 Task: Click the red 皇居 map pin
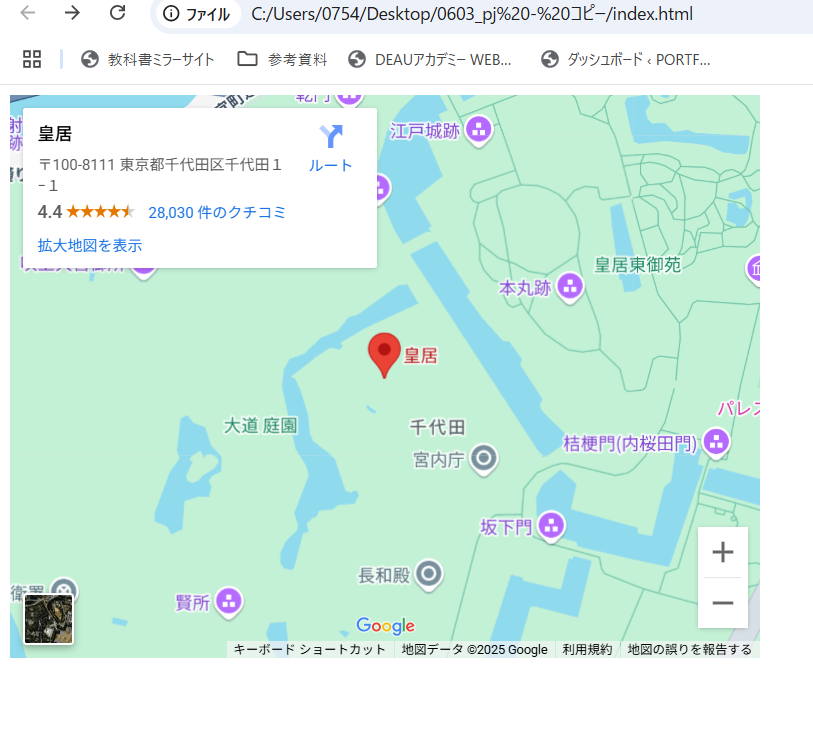coord(384,354)
